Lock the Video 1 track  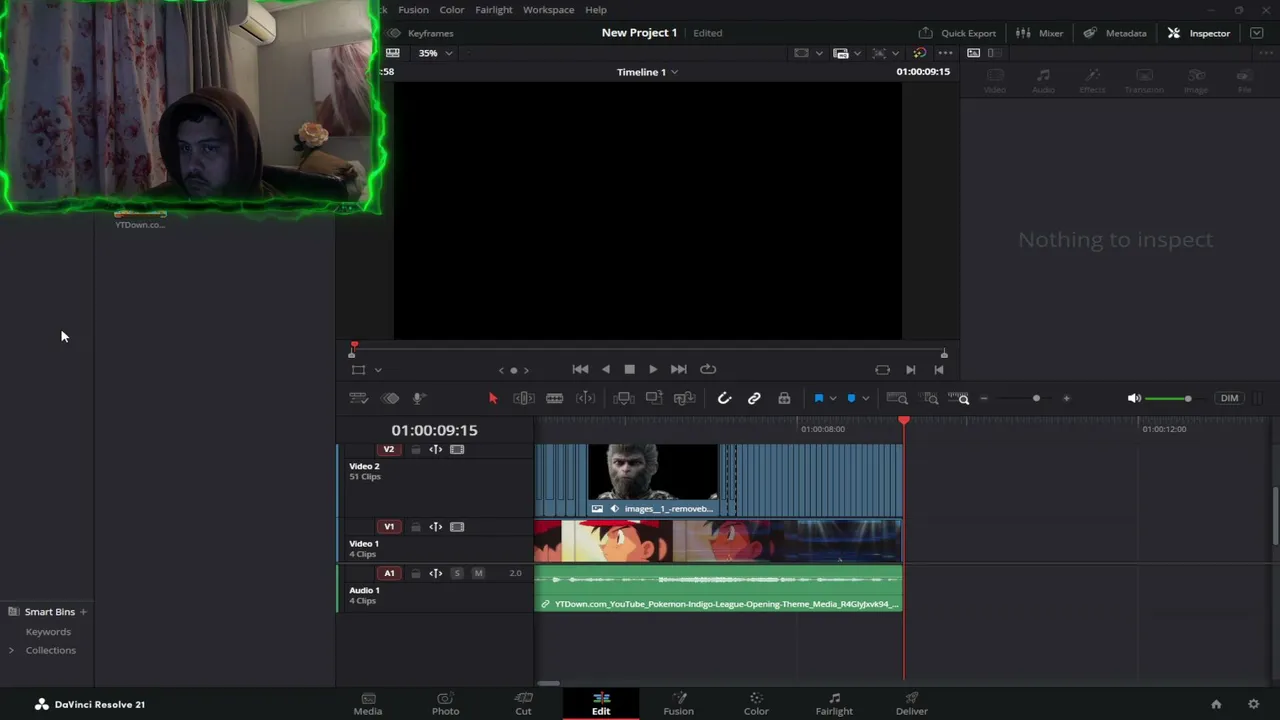coord(416,527)
